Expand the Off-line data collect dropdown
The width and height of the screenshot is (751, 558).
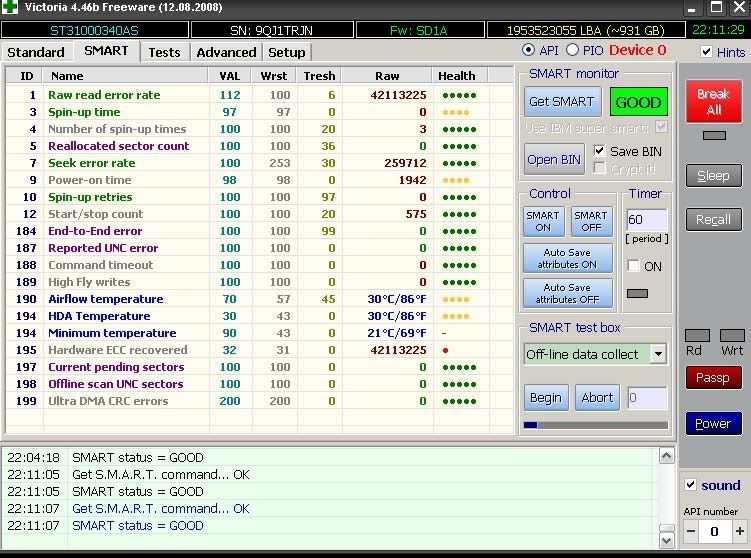657,354
